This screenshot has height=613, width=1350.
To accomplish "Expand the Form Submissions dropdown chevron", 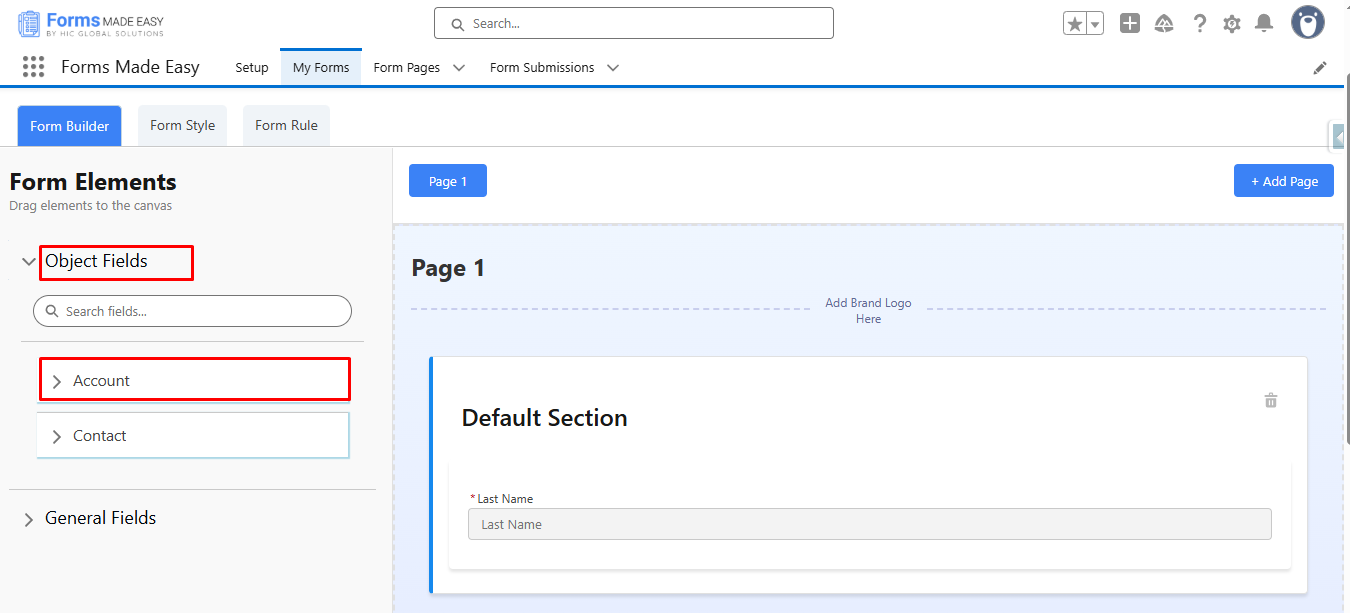I will click(613, 68).
